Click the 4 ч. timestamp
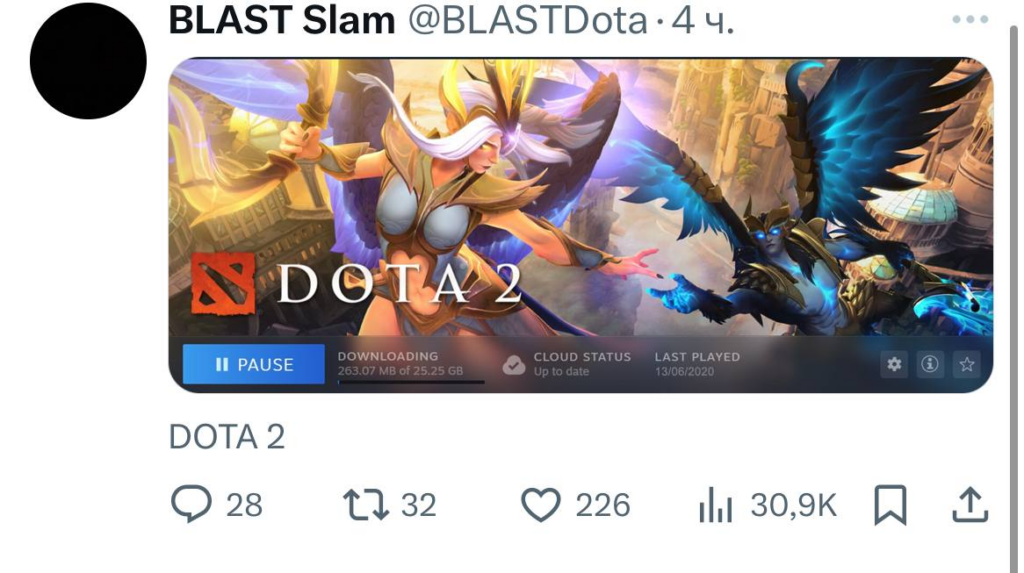The image size is (1024, 573). pyautogui.click(x=703, y=20)
